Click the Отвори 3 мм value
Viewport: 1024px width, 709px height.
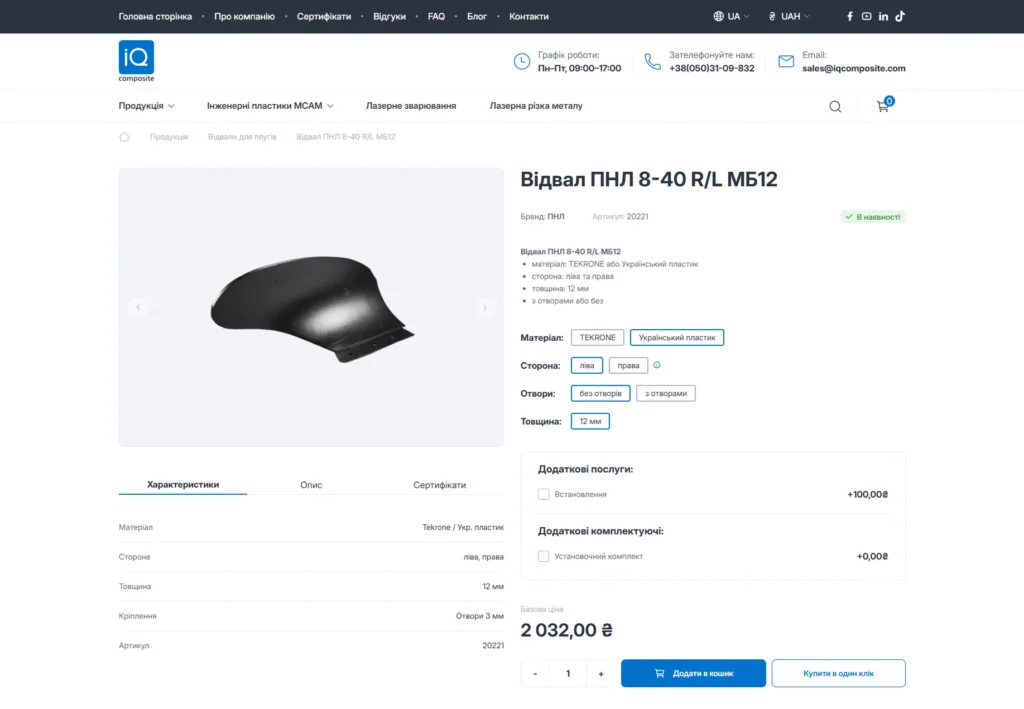click(479, 616)
